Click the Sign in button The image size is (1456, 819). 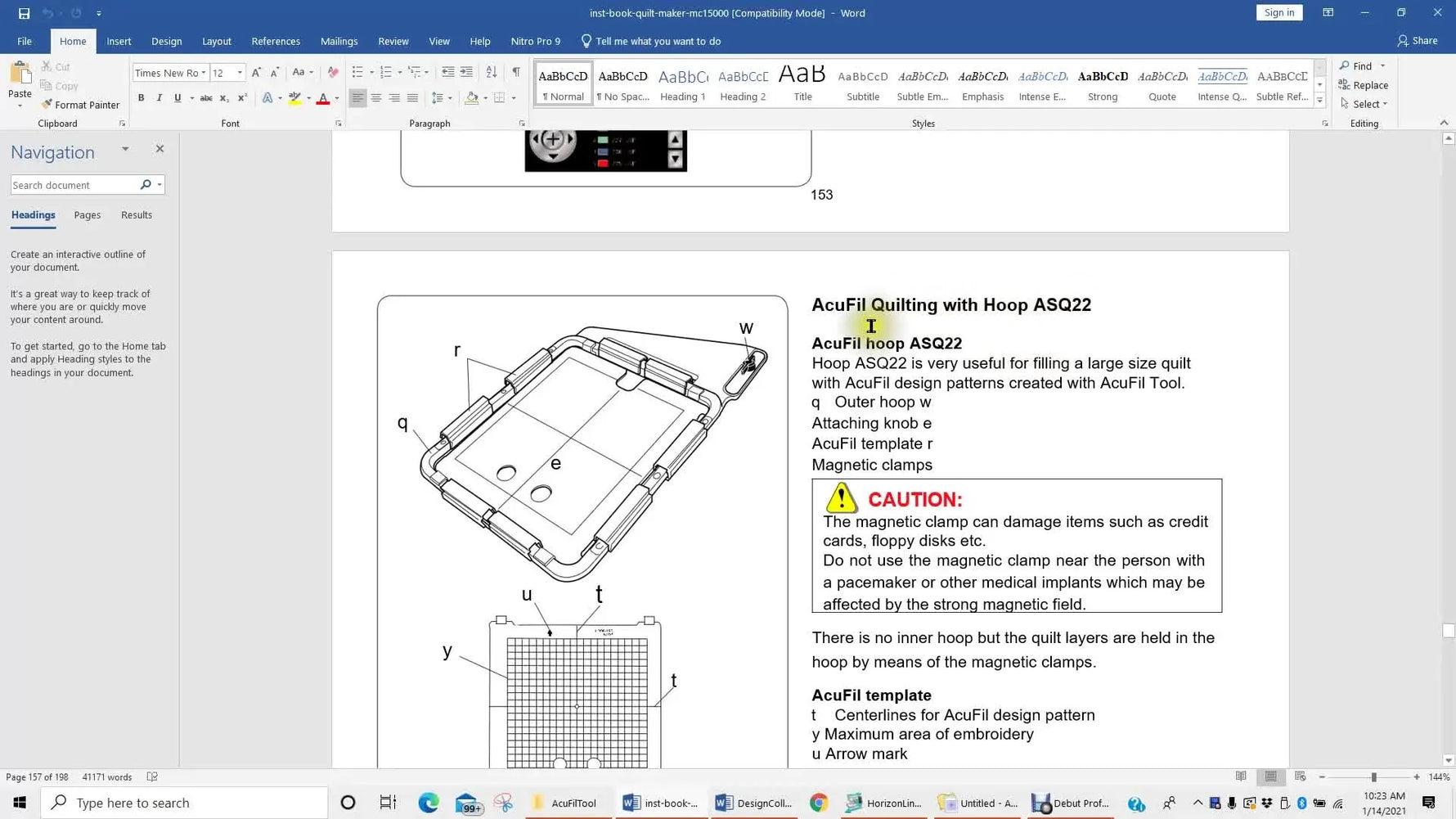point(1279,12)
